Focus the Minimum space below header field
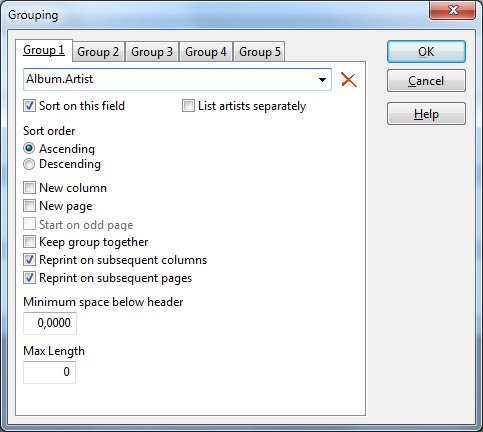 (50, 323)
